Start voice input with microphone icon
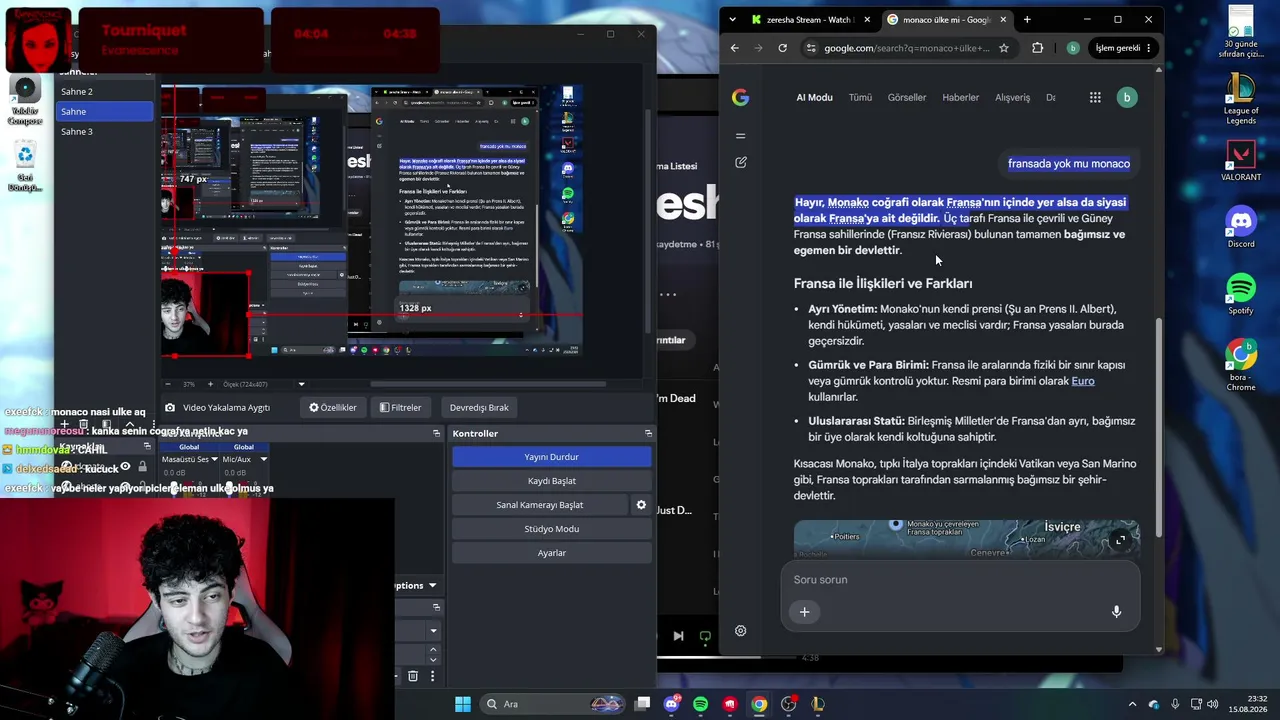1280x720 pixels. pos(1116,612)
